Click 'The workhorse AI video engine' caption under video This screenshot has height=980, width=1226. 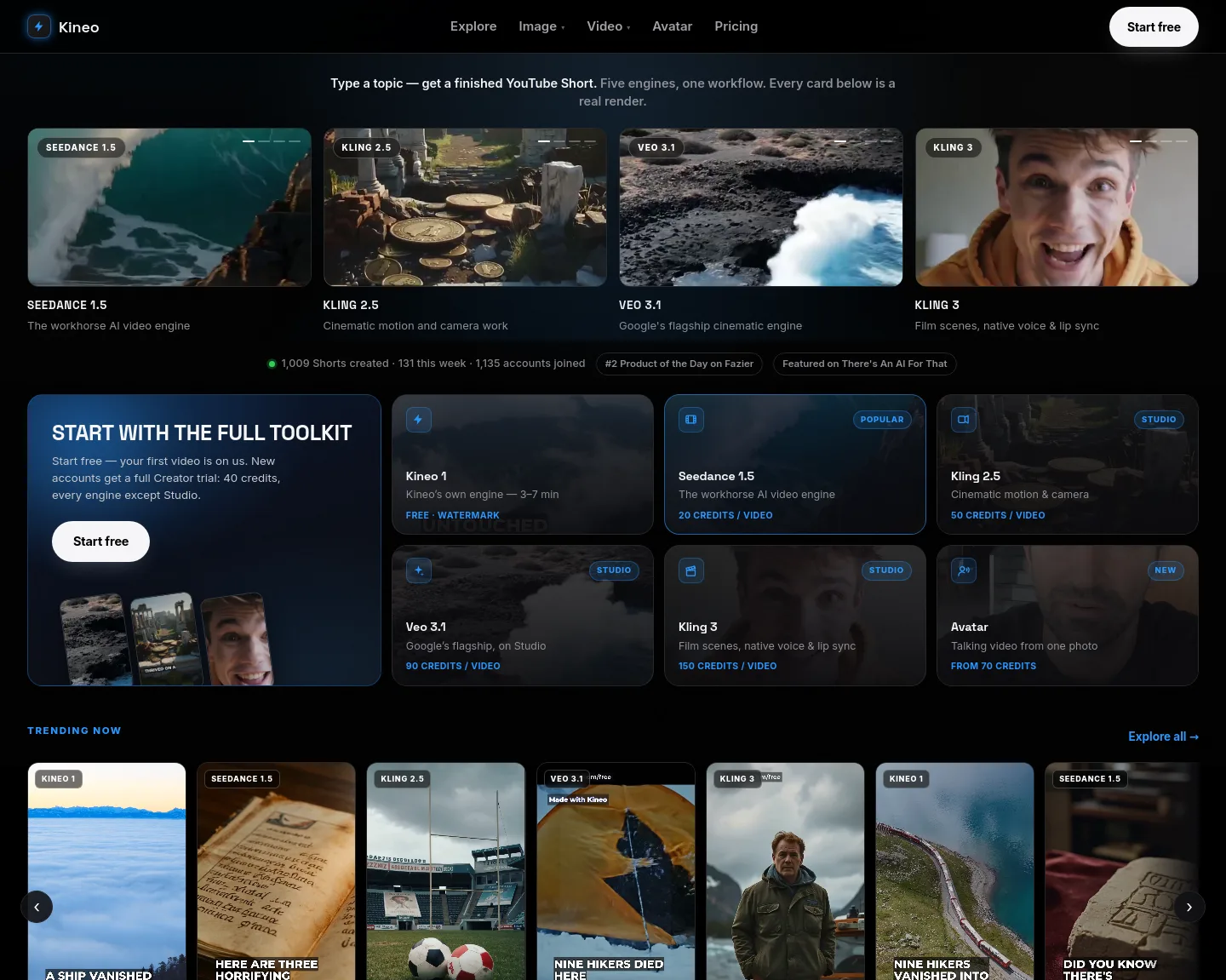tap(109, 326)
